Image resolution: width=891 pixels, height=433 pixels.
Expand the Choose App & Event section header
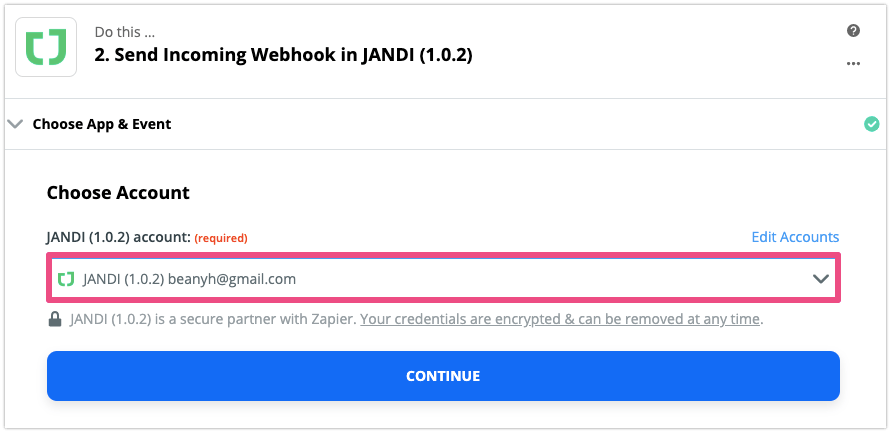pyautogui.click(x=102, y=125)
